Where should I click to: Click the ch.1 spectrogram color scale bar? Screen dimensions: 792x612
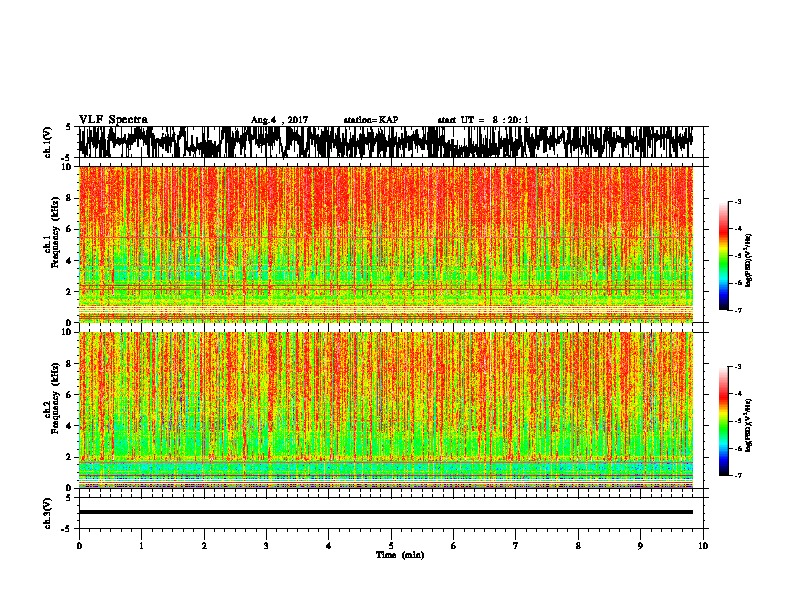coord(724,256)
